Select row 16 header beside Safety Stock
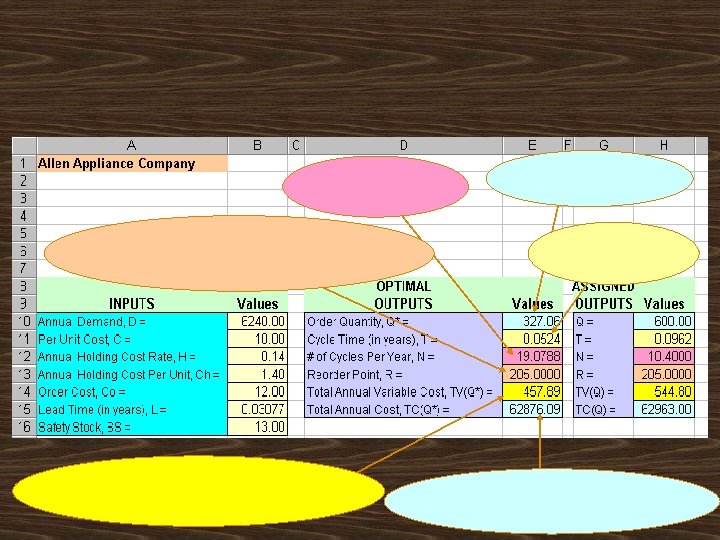The width and height of the screenshot is (720, 540). click(24, 427)
